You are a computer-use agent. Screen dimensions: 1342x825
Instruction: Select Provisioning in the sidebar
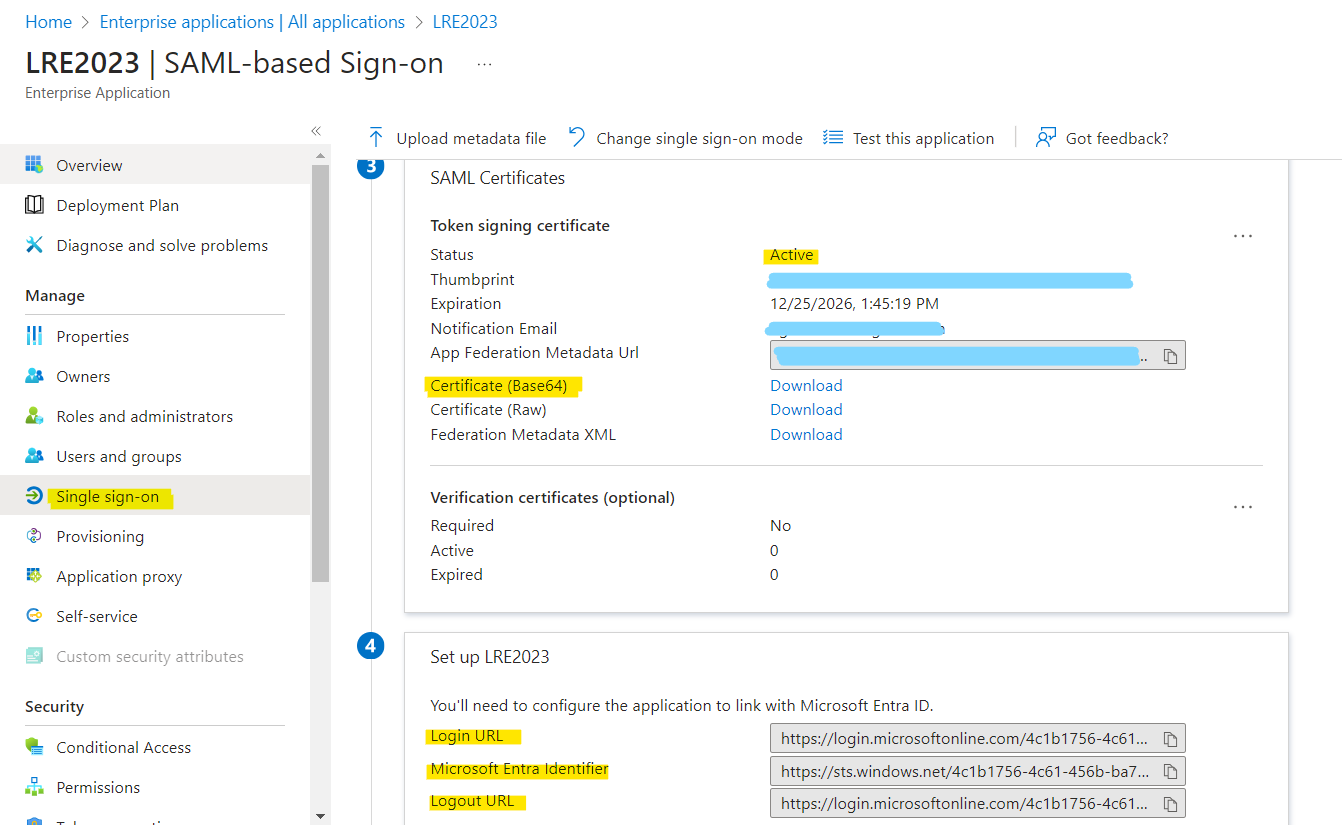100,537
